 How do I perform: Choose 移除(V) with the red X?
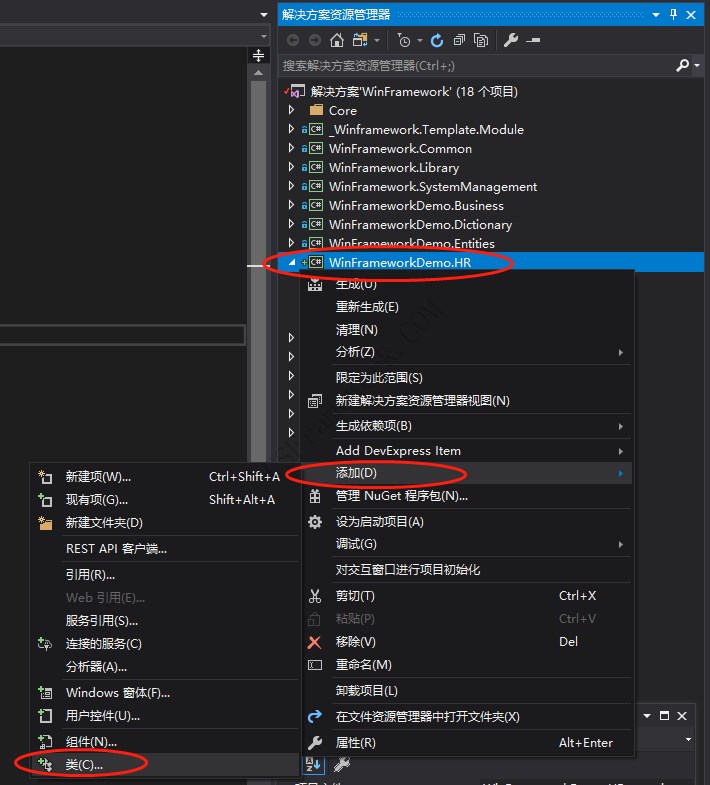coord(467,642)
